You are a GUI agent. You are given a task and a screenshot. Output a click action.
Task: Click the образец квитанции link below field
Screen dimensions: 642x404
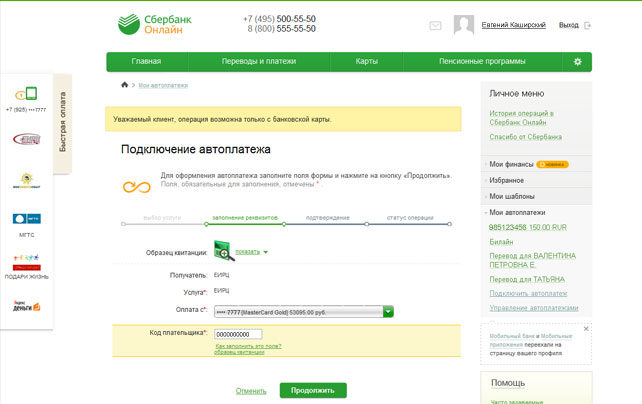pos(239,352)
